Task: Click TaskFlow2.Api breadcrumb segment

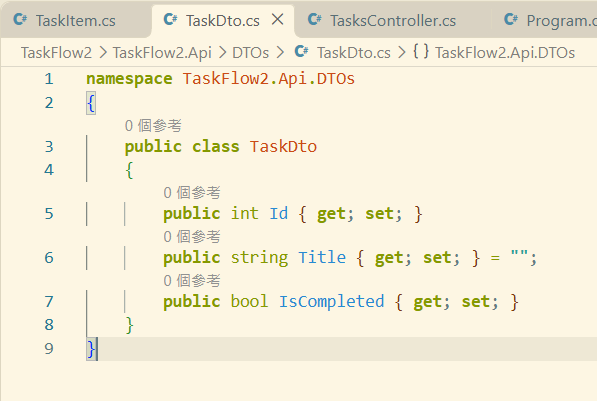Action: coord(162,53)
